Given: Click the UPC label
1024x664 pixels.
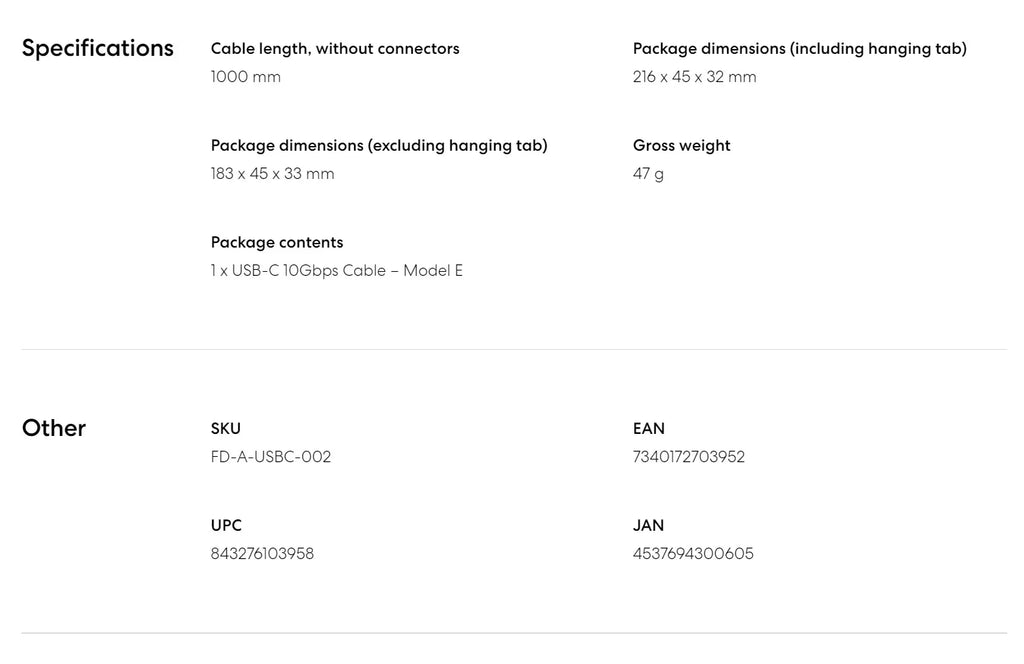Looking at the screenshot, I should click(x=226, y=526).
